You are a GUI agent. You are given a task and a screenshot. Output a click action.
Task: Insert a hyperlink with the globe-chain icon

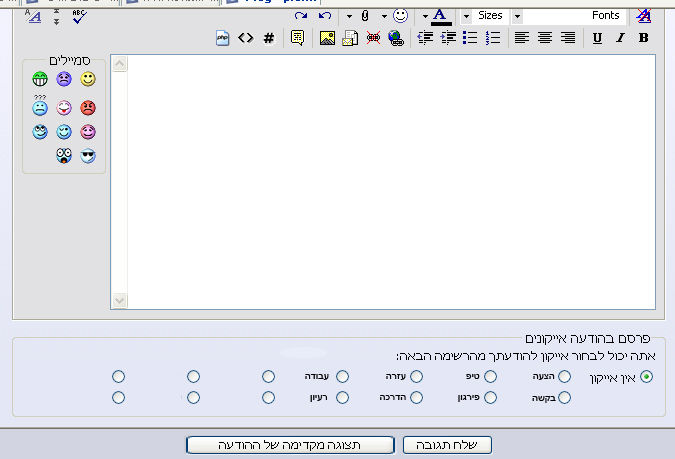point(396,38)
